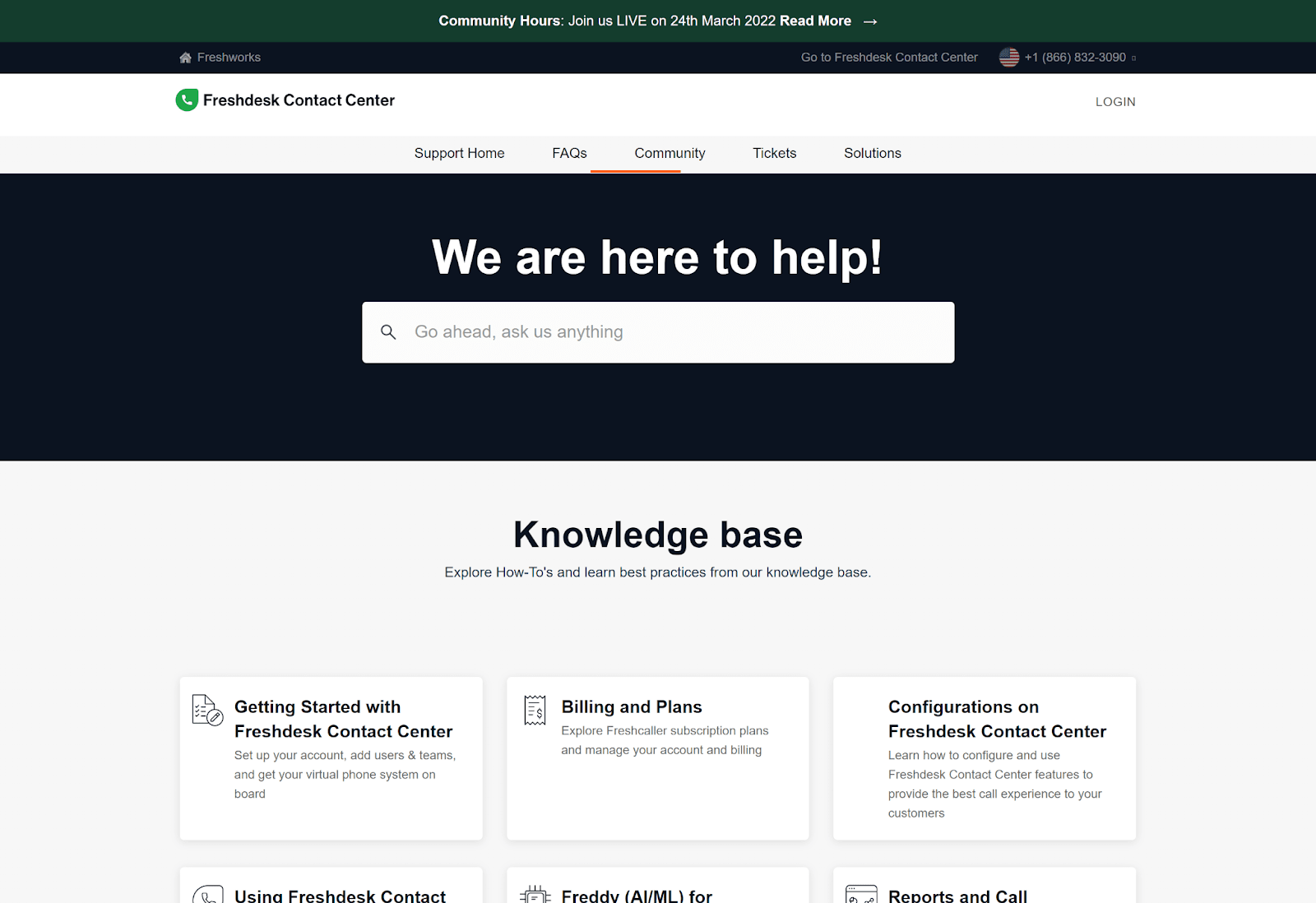Open the Solutions tab

(x=872, y=153)
